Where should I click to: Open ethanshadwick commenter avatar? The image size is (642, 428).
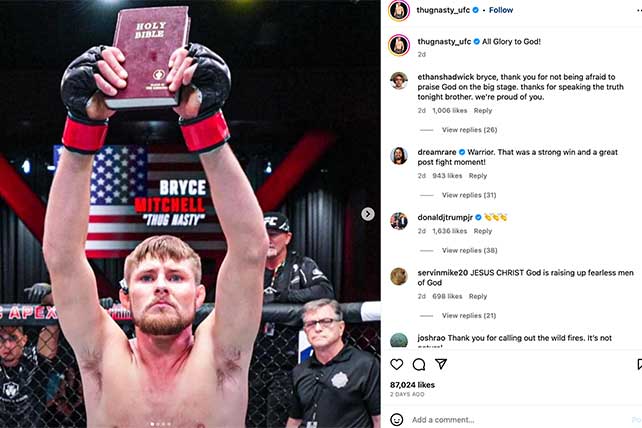coord(399,80)
